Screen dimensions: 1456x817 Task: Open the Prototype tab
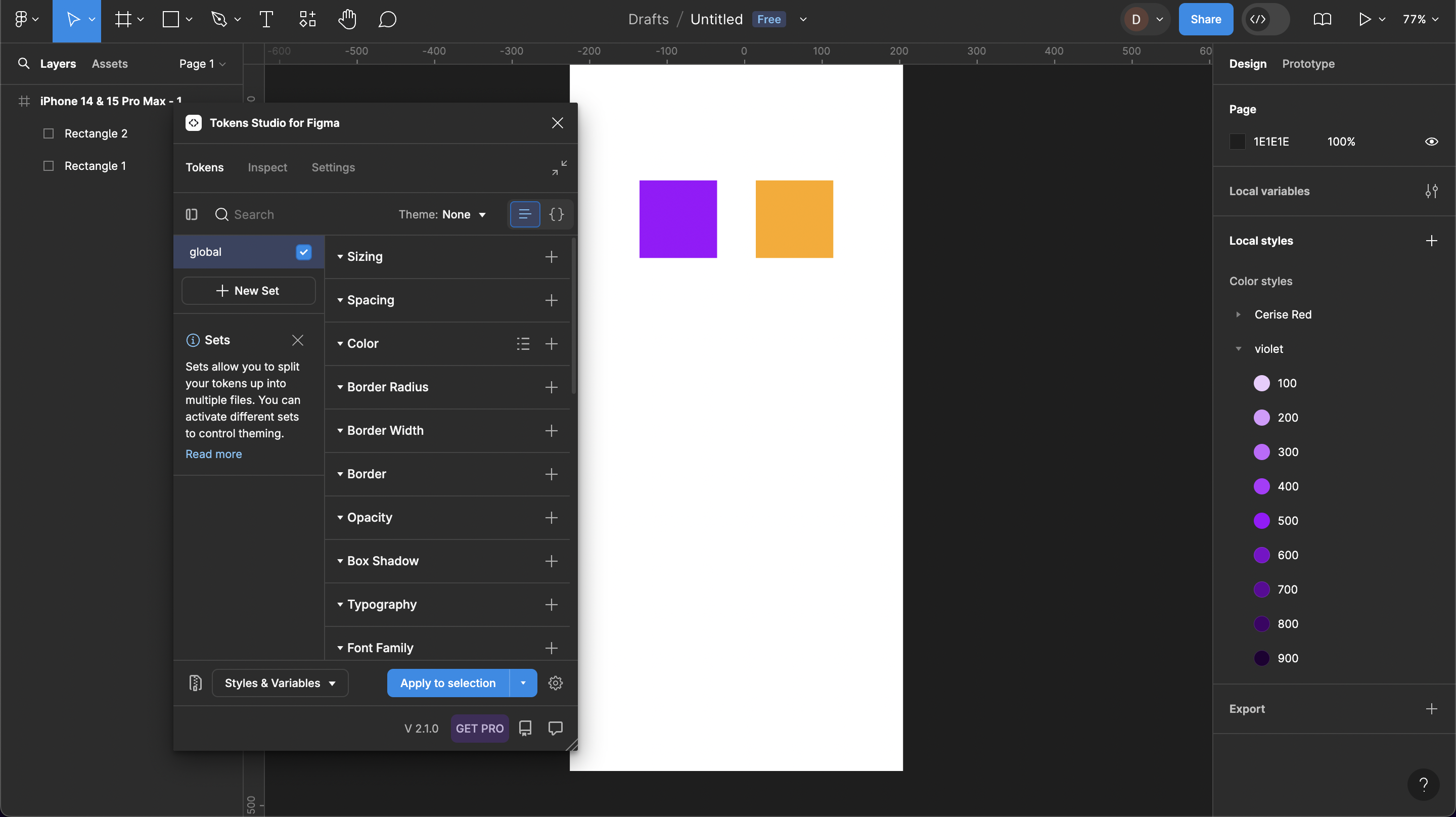[1308, 64]
